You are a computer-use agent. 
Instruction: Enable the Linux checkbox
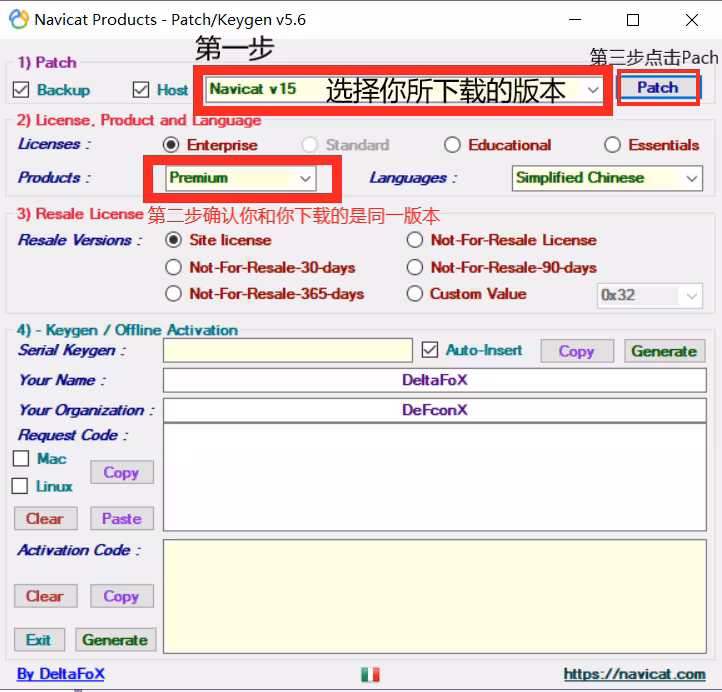20,486
